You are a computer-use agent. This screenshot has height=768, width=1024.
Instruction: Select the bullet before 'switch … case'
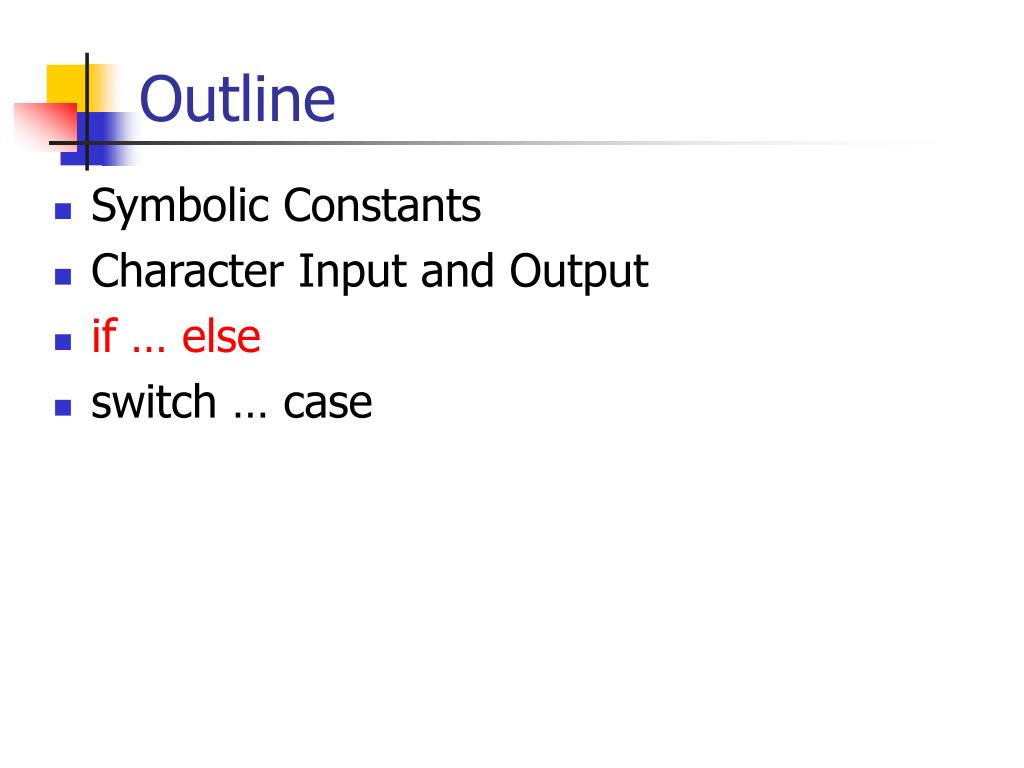(63, 408)
